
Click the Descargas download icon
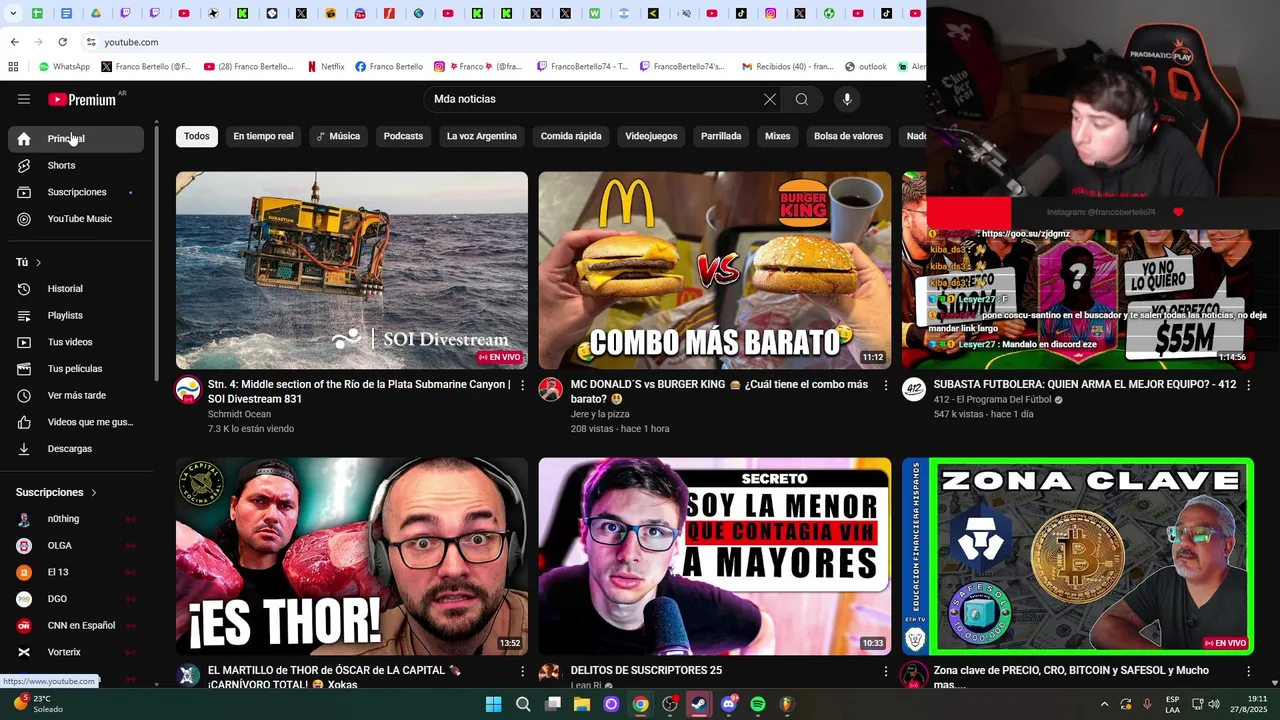pyautogui.click(x=24, y=449)
